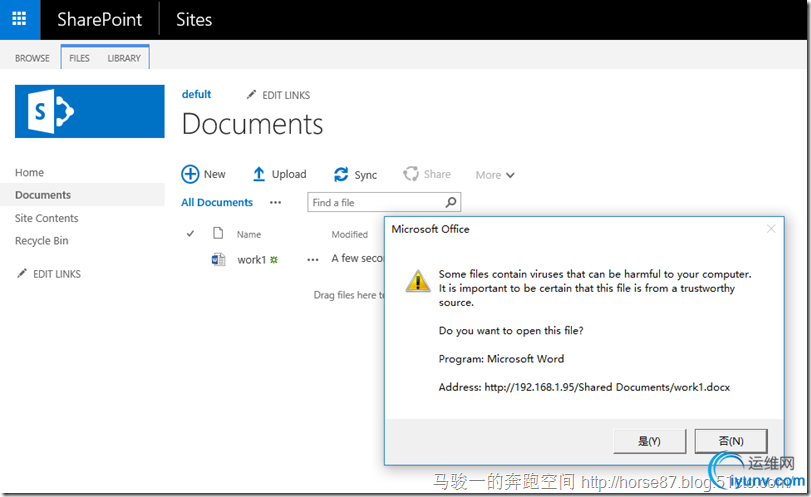Click the yellow warning triangle icon

417,281
